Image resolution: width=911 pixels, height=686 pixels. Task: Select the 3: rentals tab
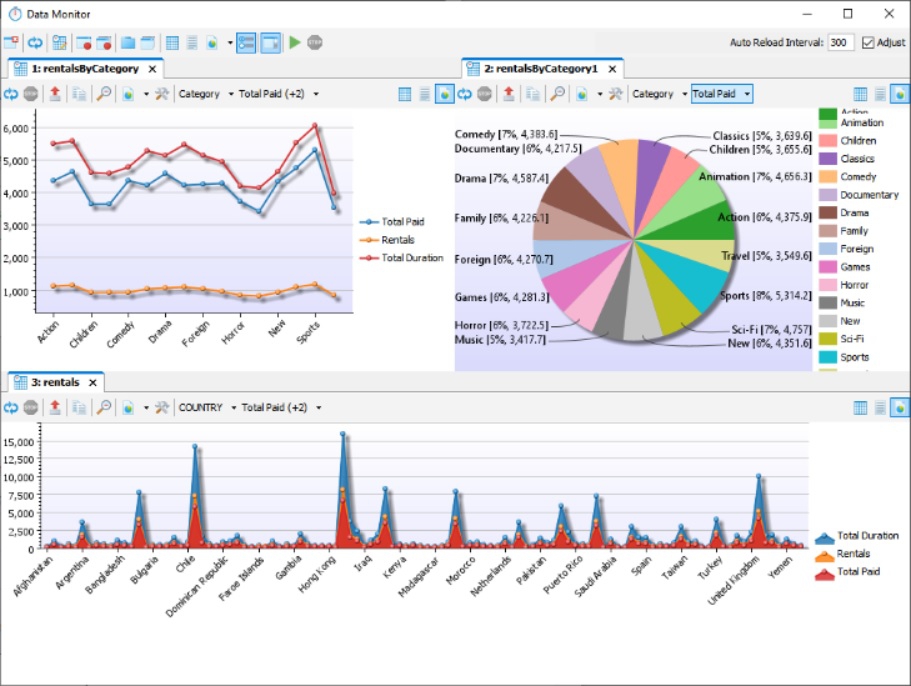(x=55, y=382)
